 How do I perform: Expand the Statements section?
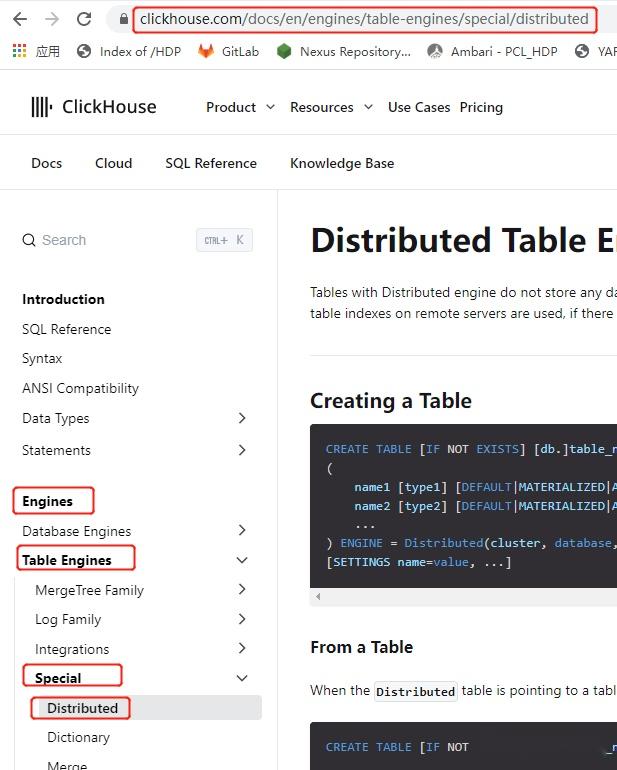(242, 450)
